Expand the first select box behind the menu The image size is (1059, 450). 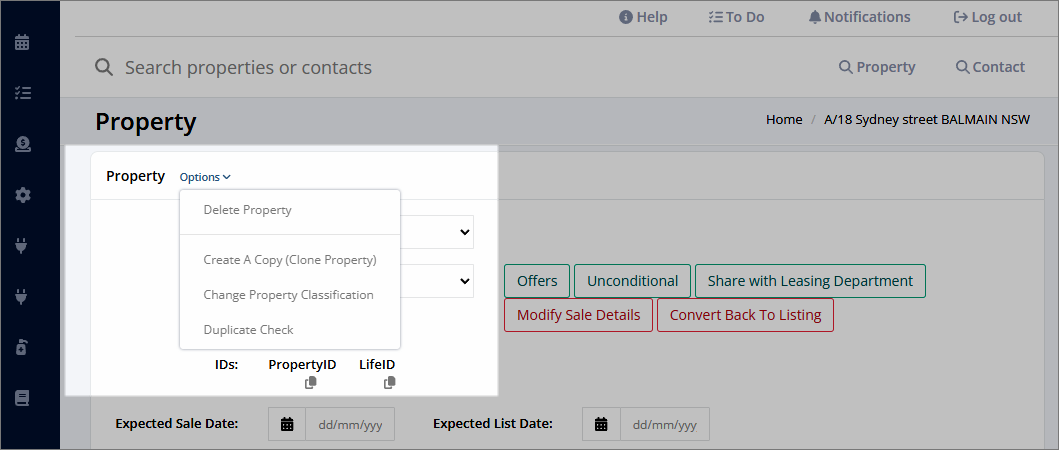tap(437, 232)
